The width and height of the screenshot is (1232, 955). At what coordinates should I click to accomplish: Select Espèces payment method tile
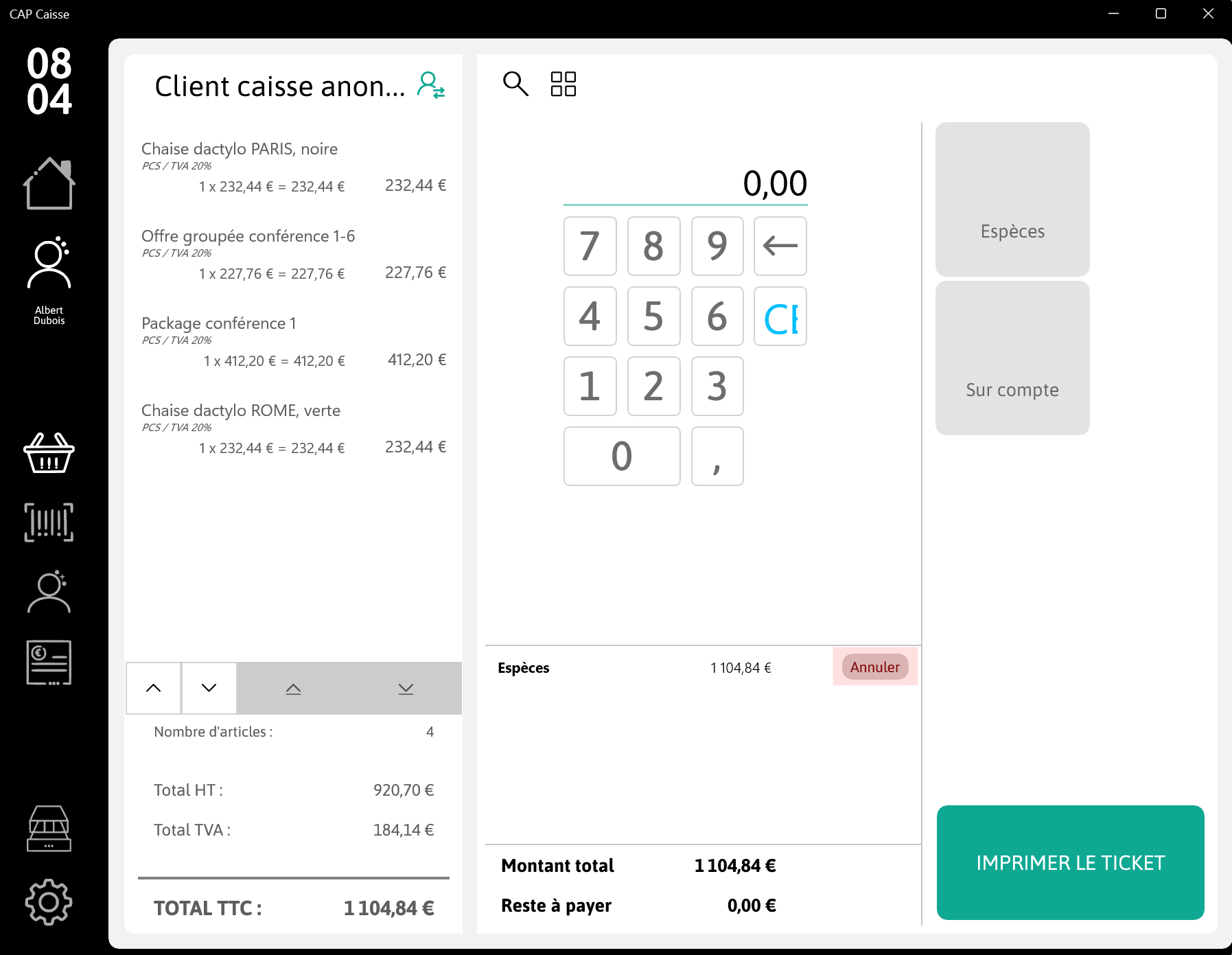coord(1012,199)
